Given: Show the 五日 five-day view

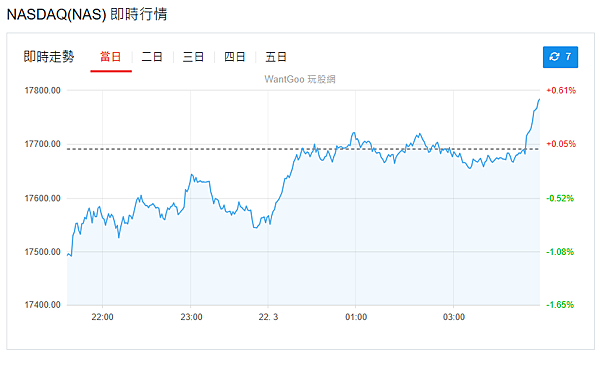Looking at the screenshot, I should click(276, 57).
